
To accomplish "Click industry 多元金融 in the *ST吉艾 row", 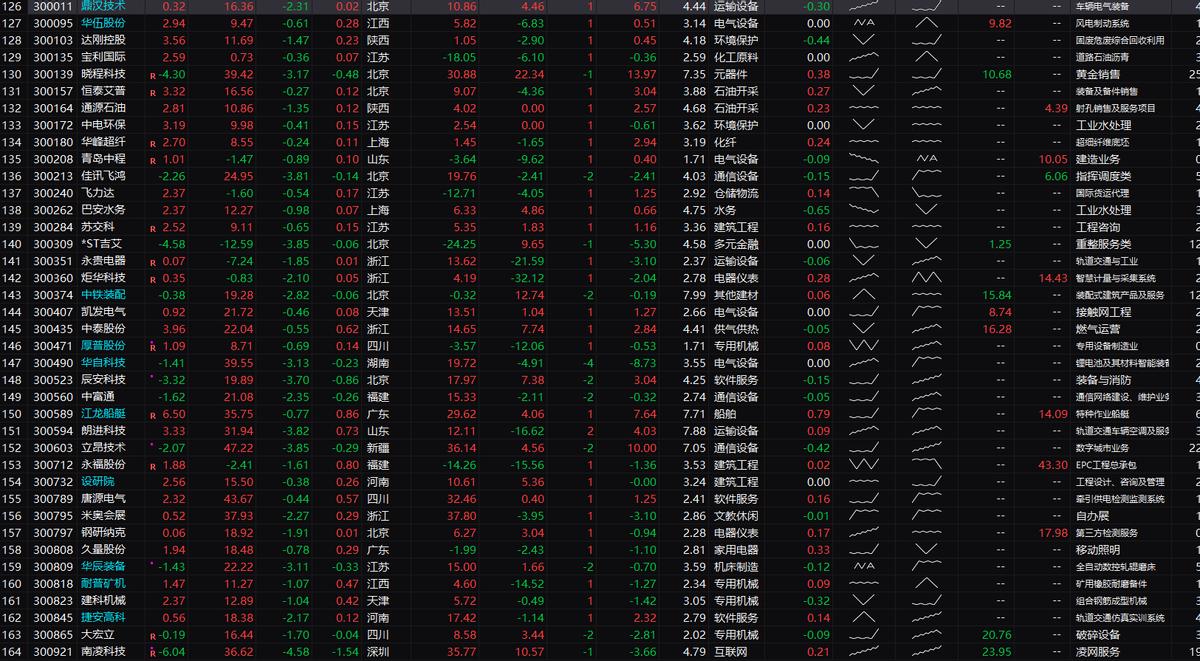I will pyautogui.click(x=736, y=244).
